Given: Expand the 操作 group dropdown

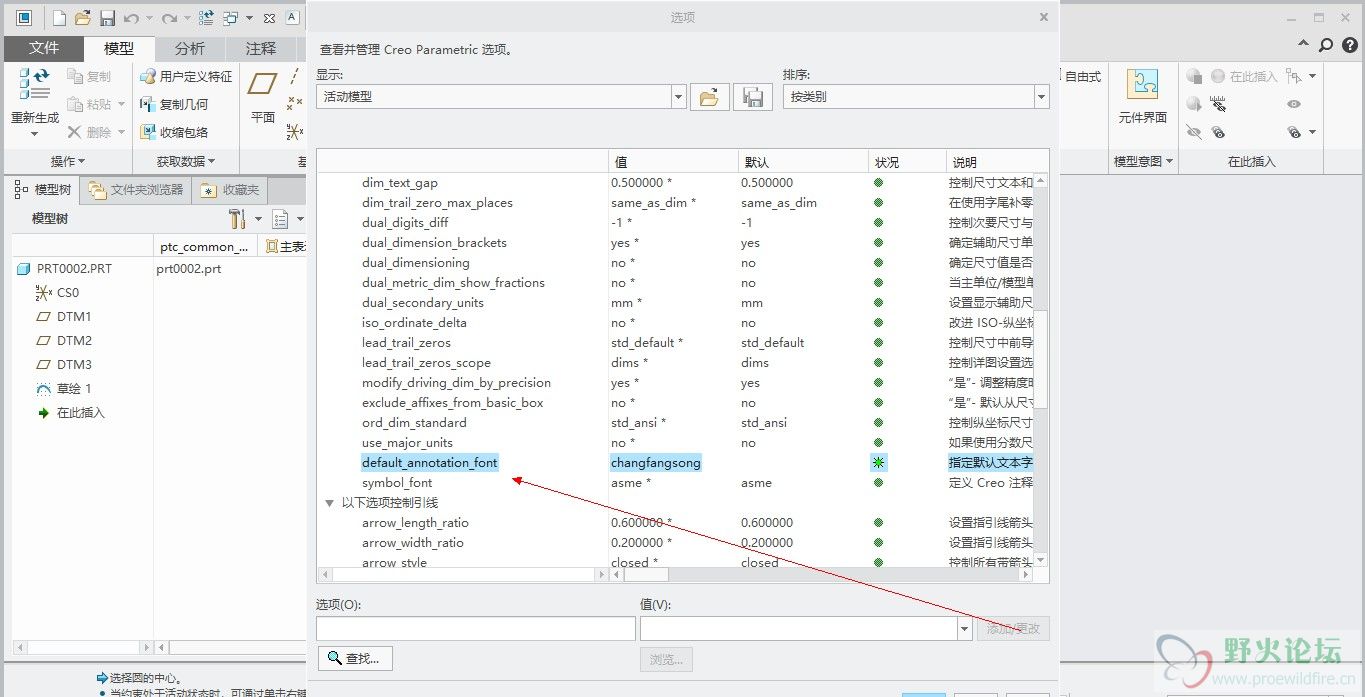Looking at the screenshot, I should click(68, 161).
